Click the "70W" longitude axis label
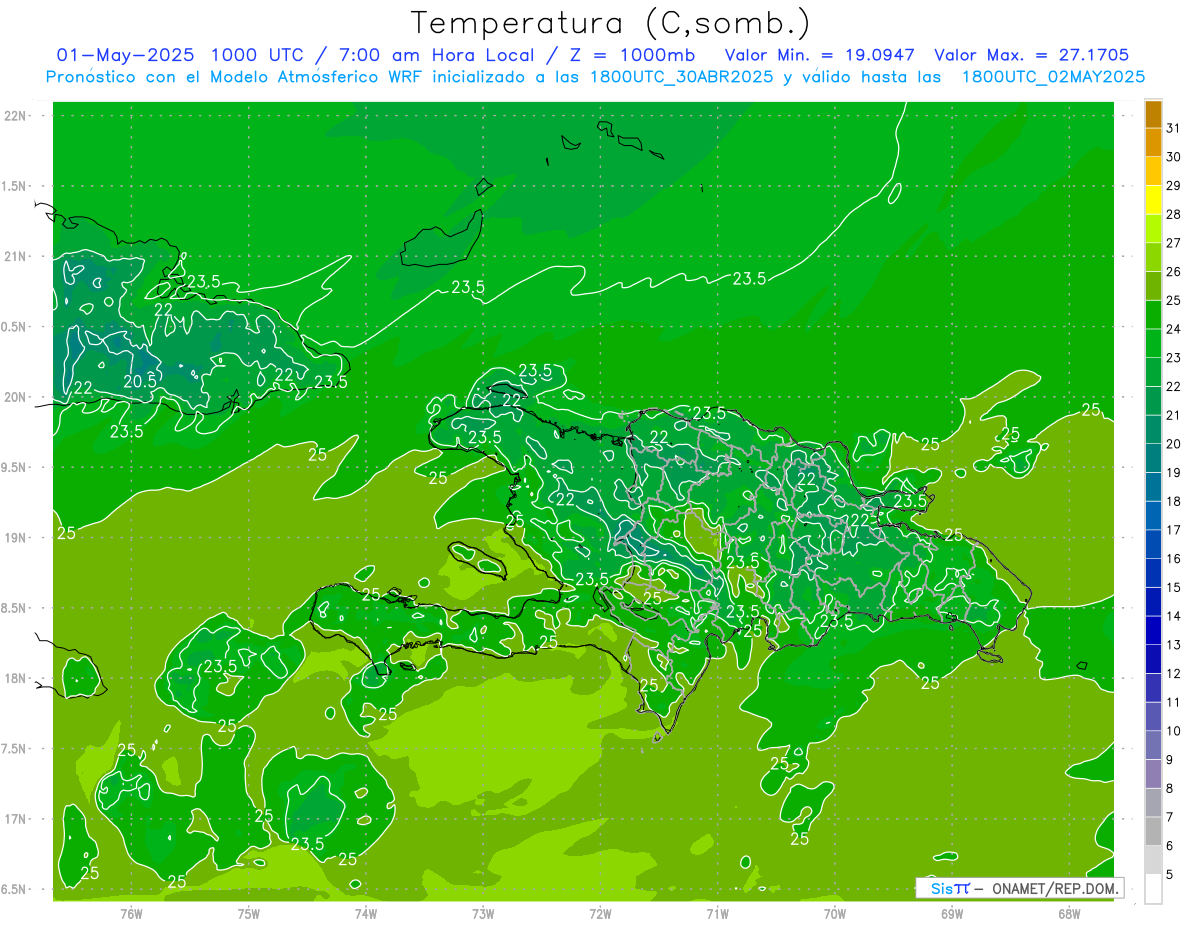The width and height of the screenshot is (1200, 927). (x=835, y=913)
